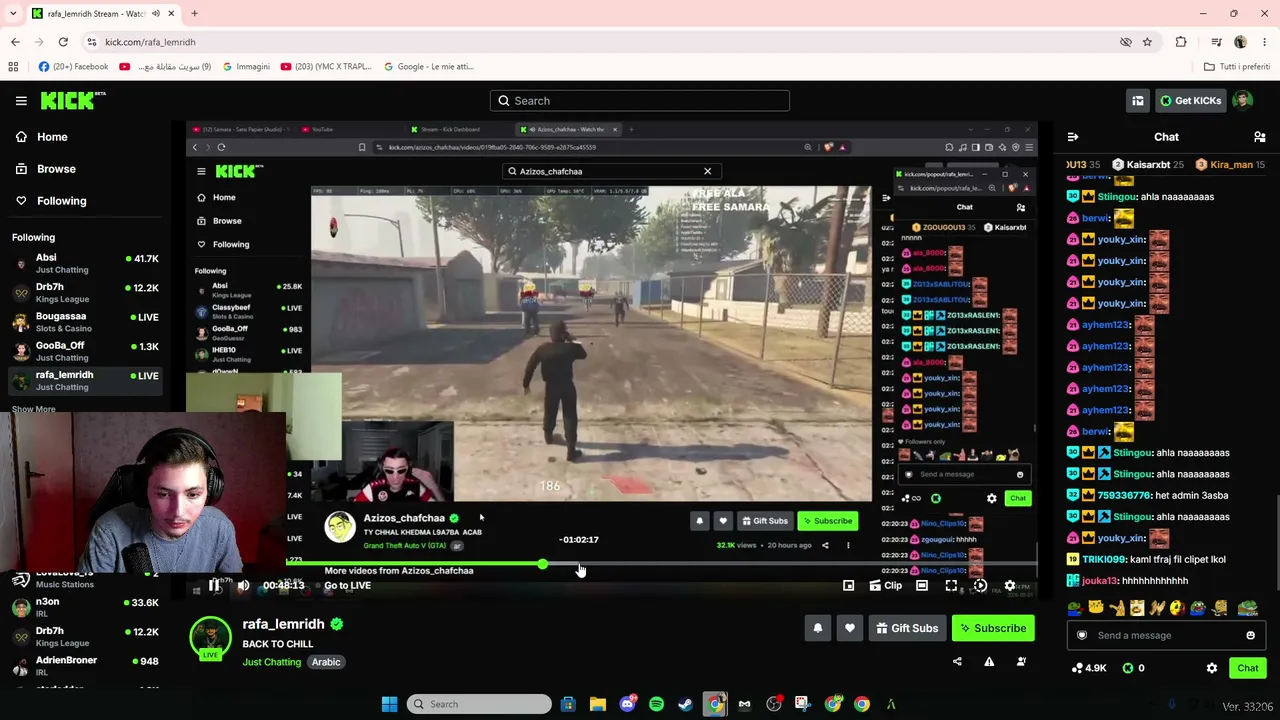Mute the browser tab audio icon

point(155,13)
